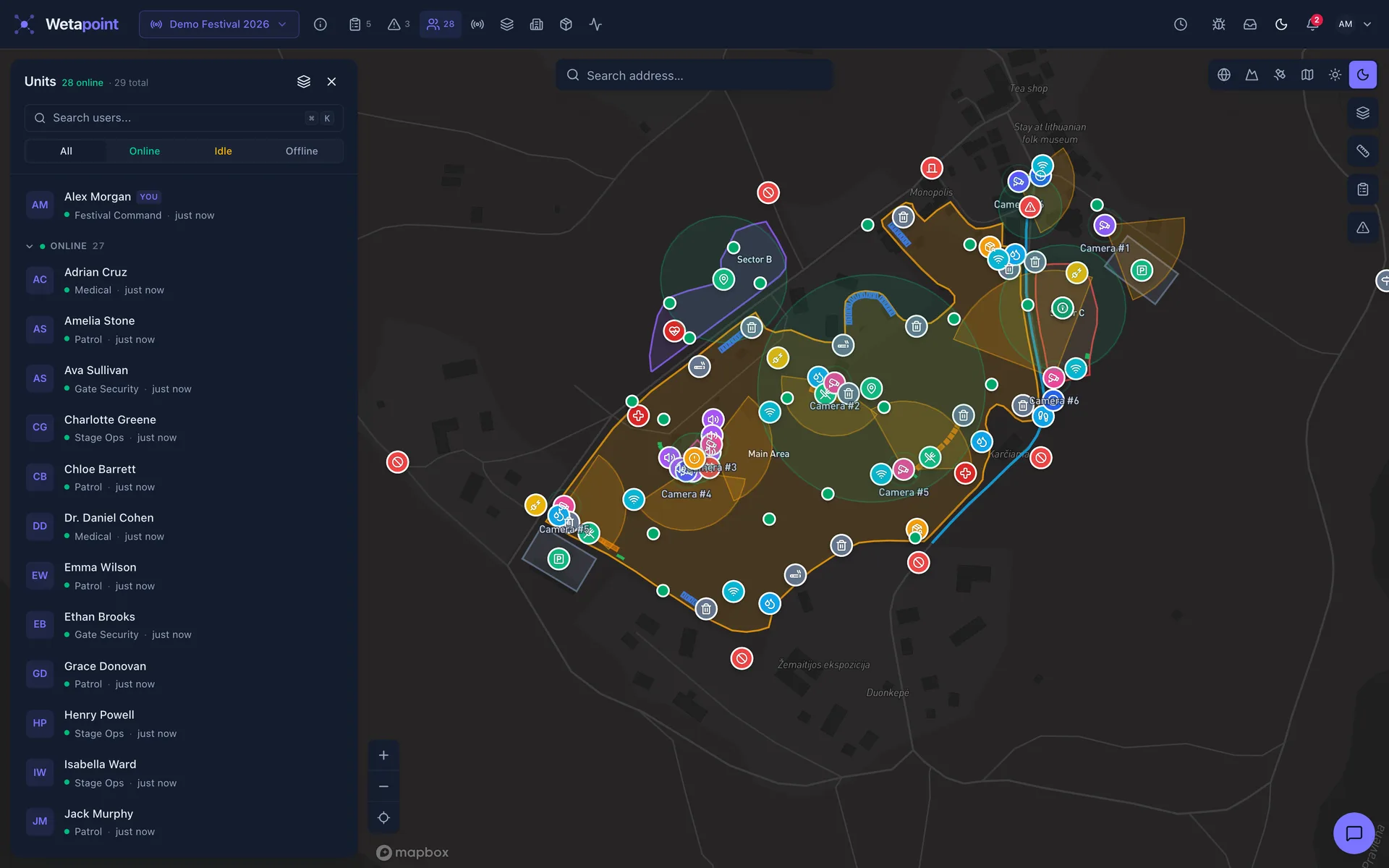The height and width of the screenshot is (868, 1389).
Task: Select Henry Powell unit row
Action: tap(184, 723)
